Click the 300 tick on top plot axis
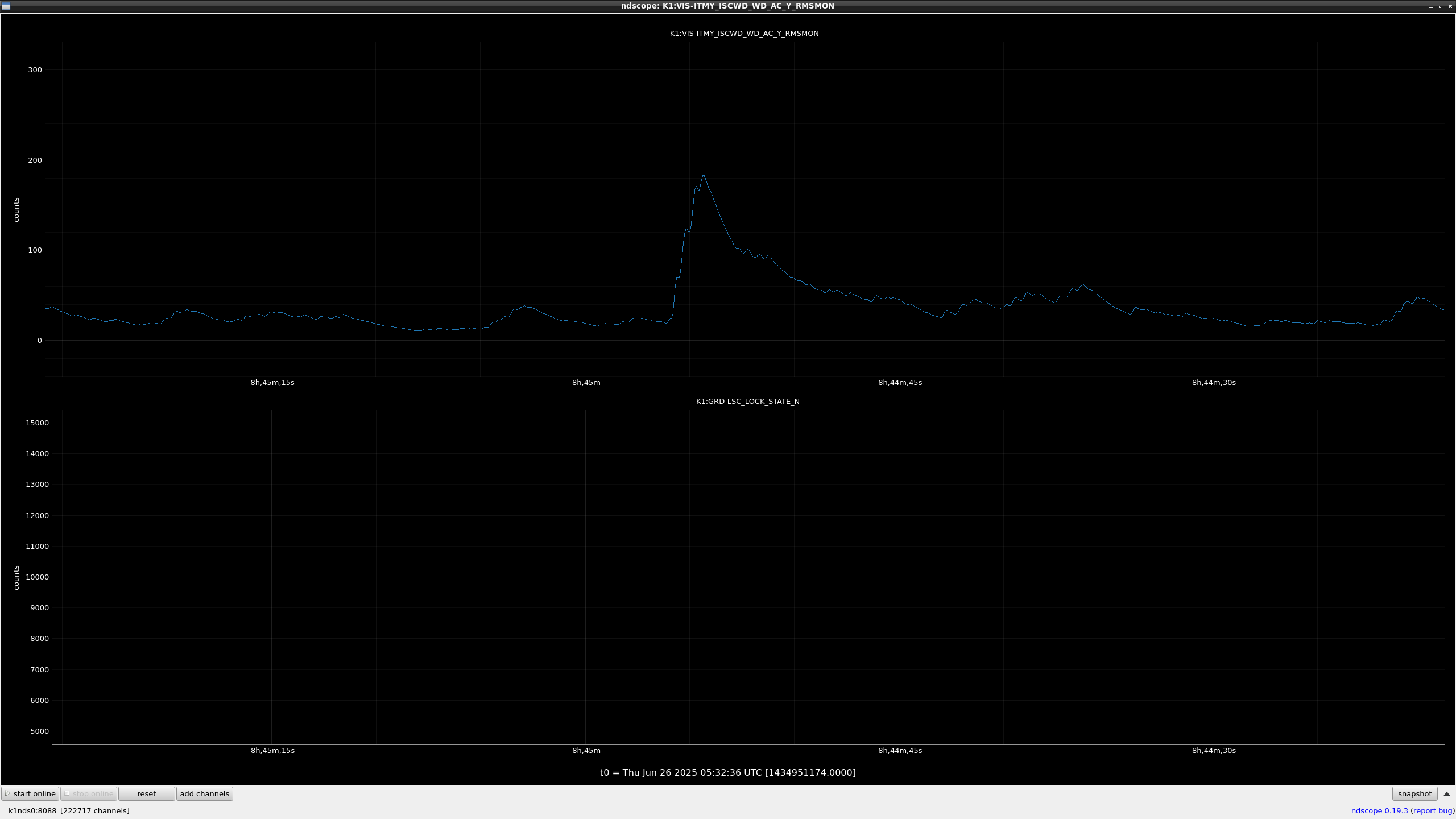 coord(35,70)
